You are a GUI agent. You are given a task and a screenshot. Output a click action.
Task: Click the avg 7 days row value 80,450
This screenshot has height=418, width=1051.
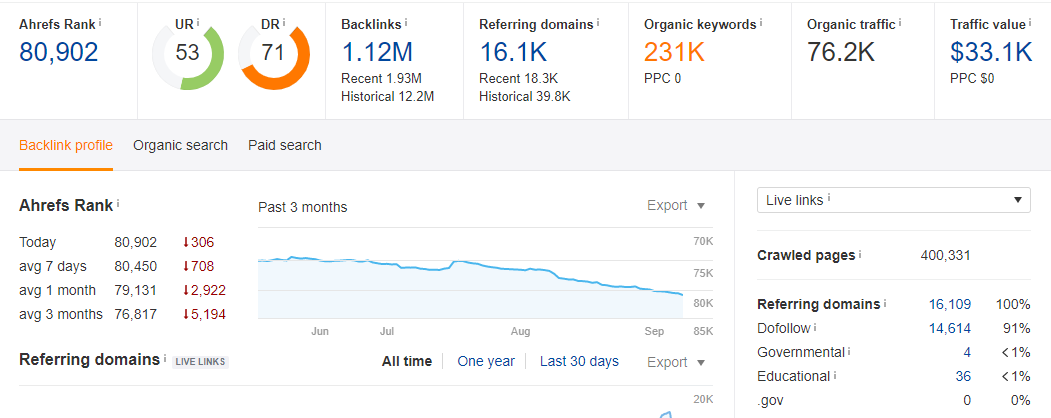coord(135,267)
